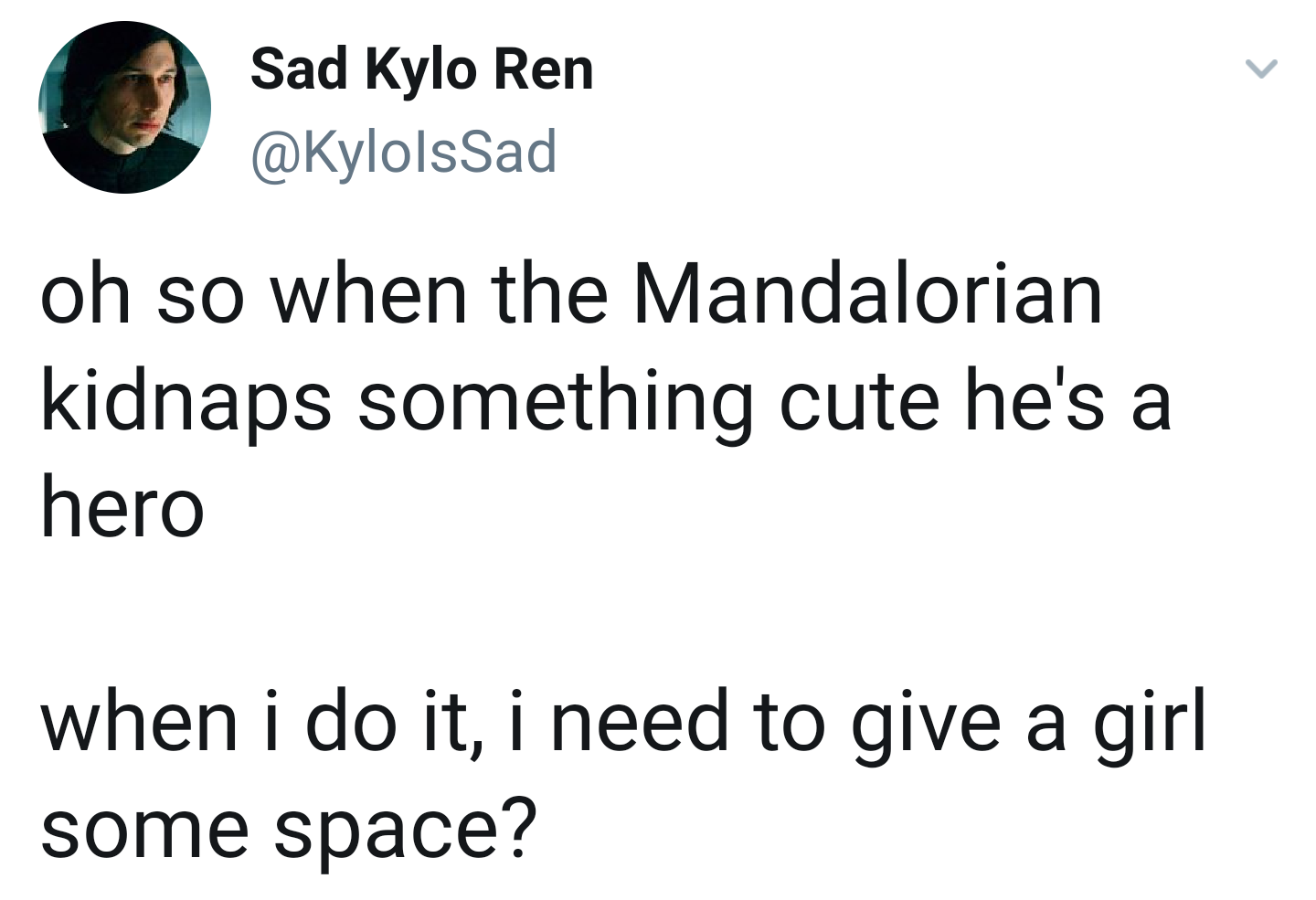Click the word "girl" in the tweet

click(1149, 722)
